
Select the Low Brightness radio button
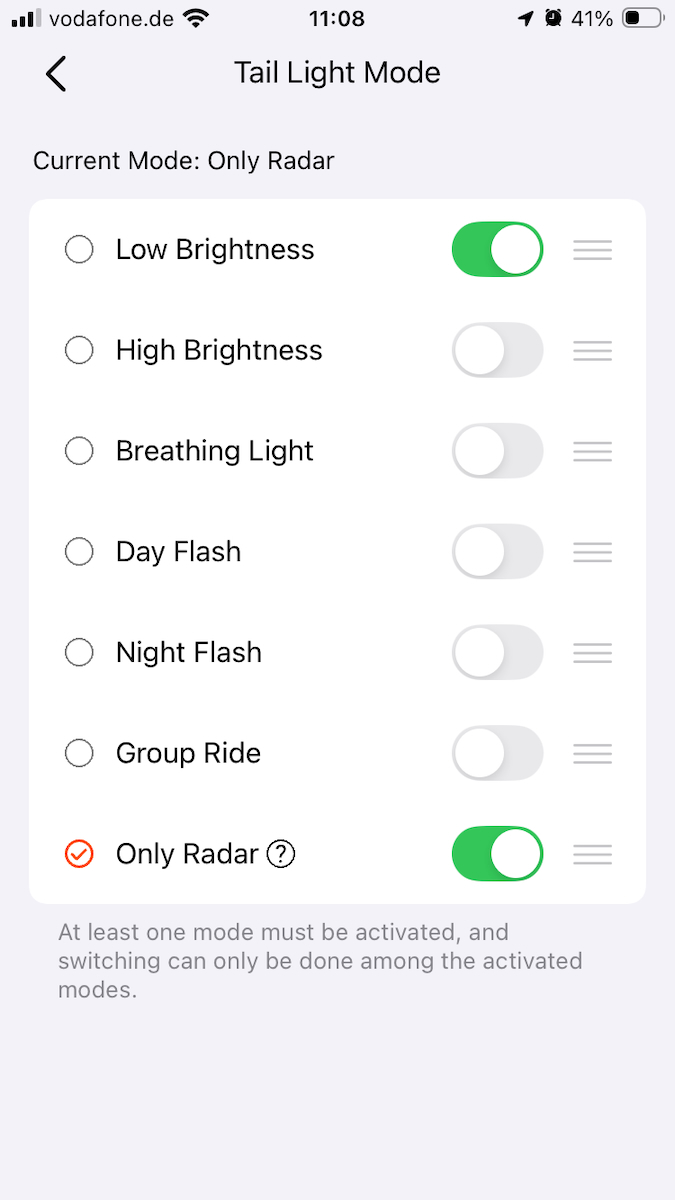(x=79, y=249)
